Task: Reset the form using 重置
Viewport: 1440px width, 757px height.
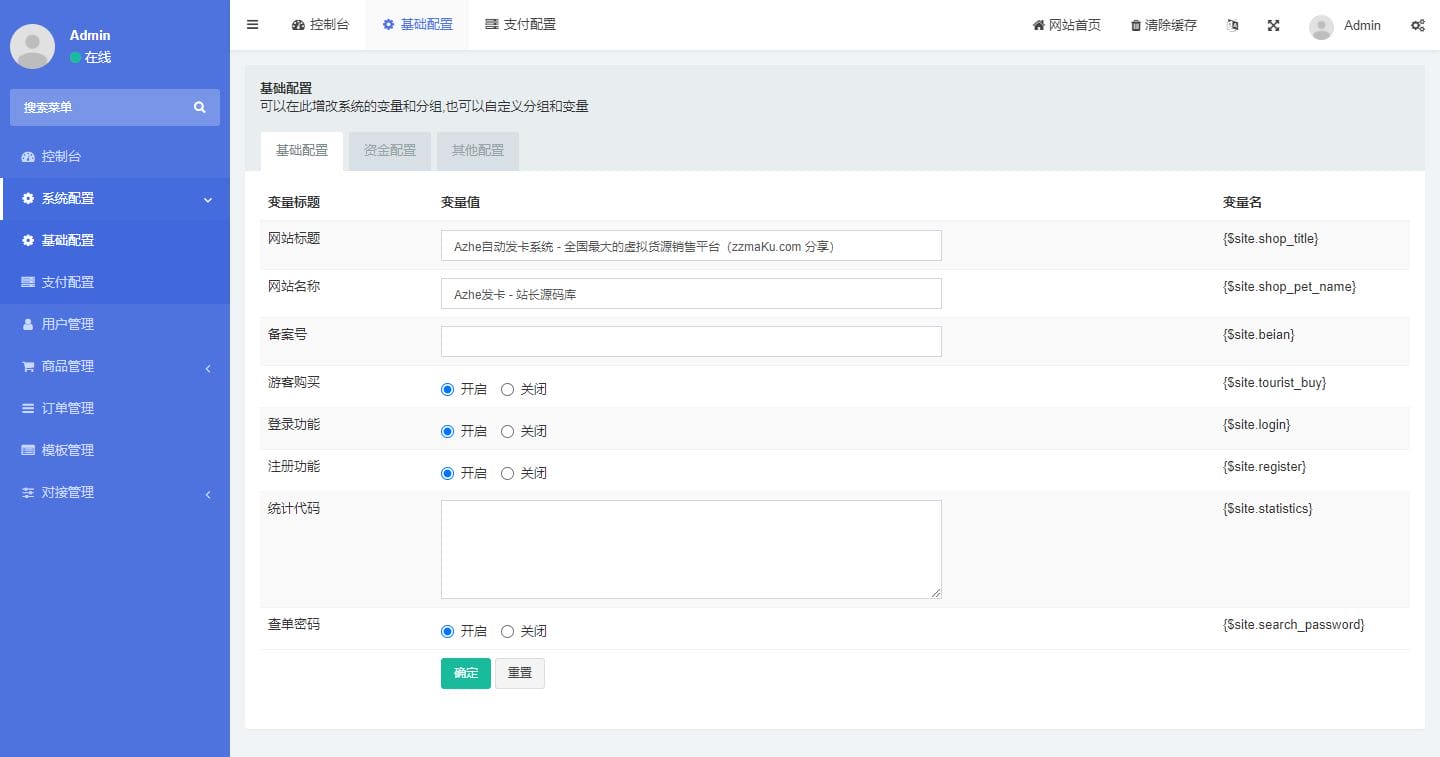Action: point(520,673)
